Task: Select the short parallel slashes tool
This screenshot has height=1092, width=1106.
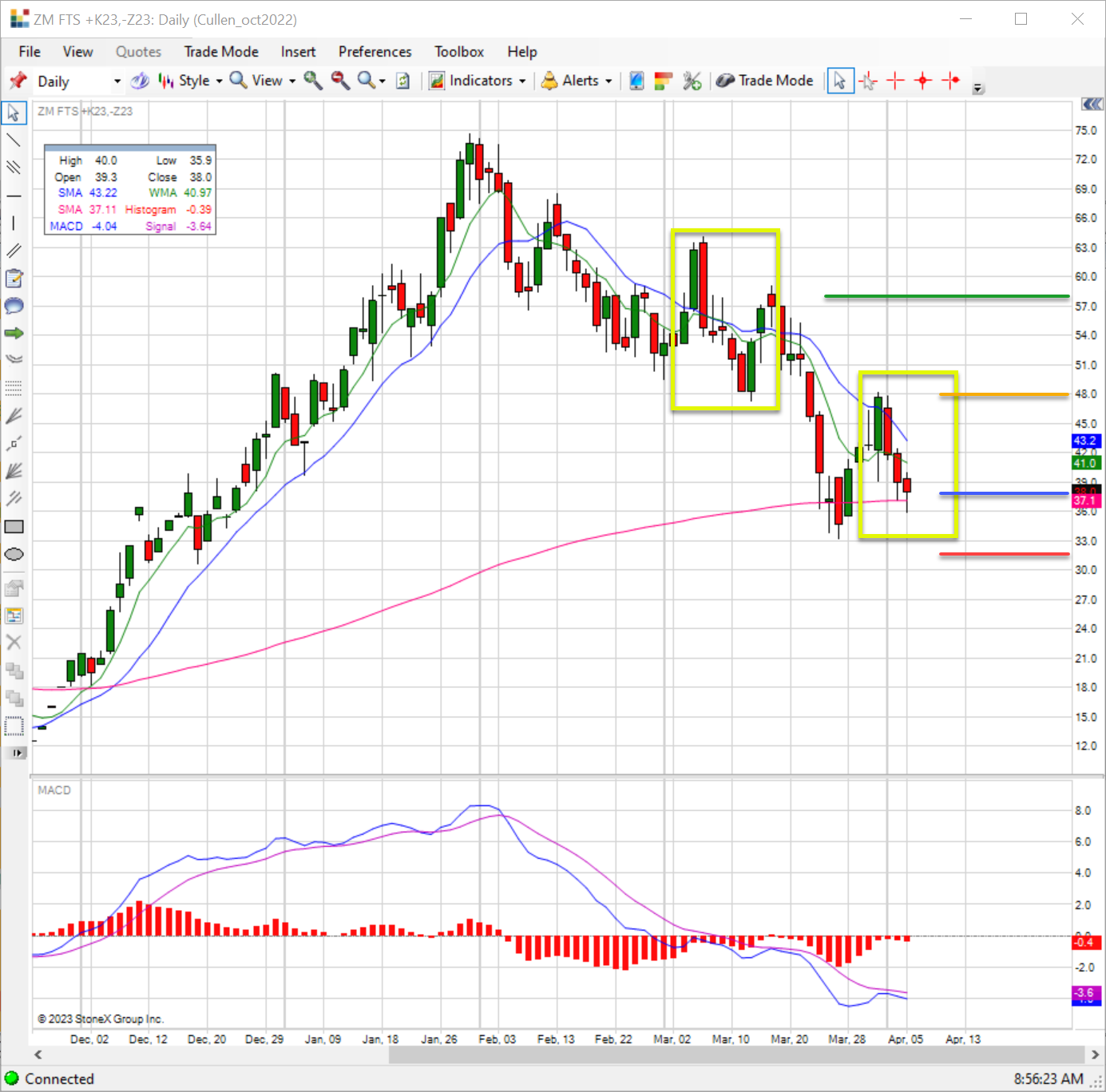Action: click(x=14, y=499)
